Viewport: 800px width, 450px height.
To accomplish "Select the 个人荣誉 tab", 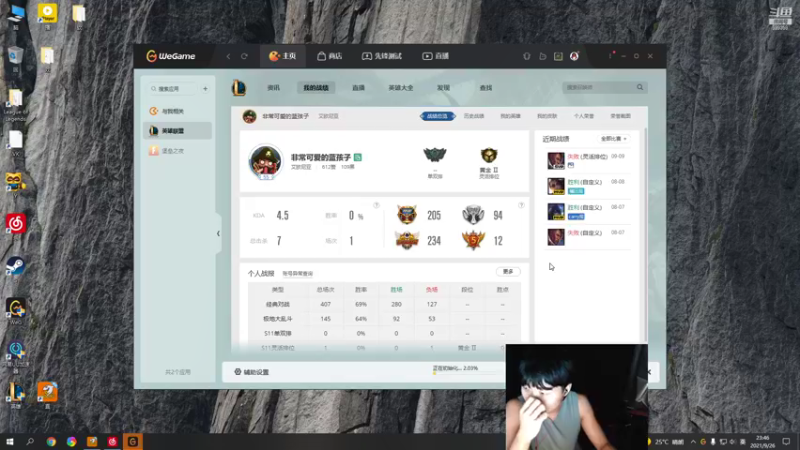I will 584,116.
